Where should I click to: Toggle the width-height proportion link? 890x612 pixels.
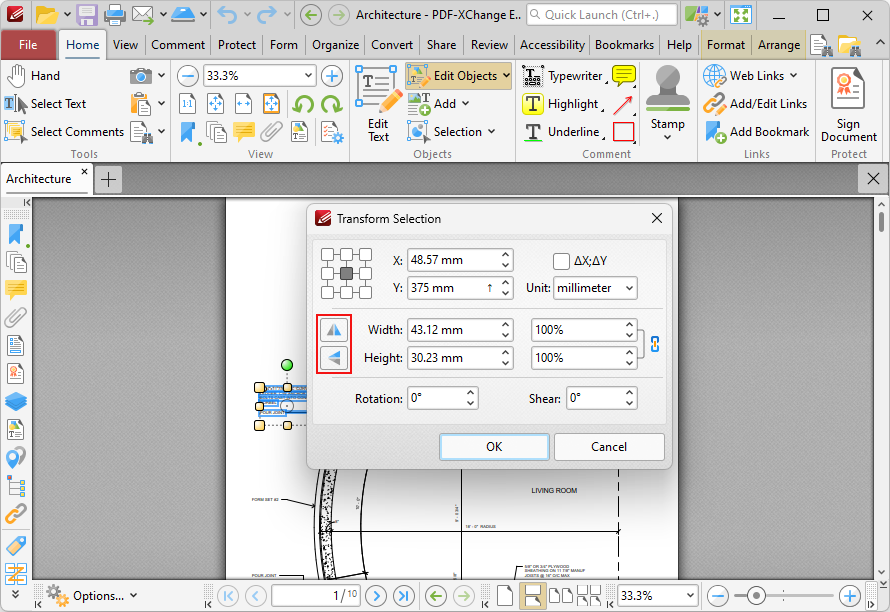[x=654, y=344]
